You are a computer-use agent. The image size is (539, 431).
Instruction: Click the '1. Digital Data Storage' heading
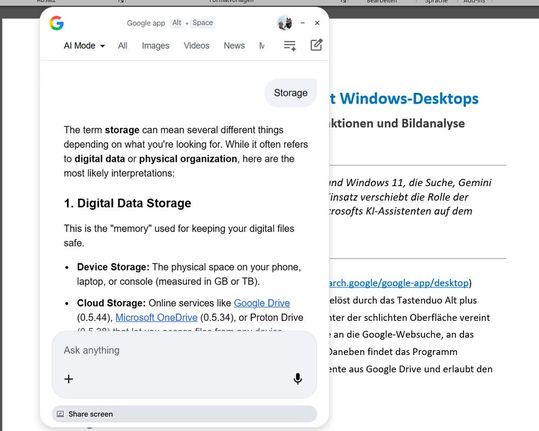coord(127,203)
